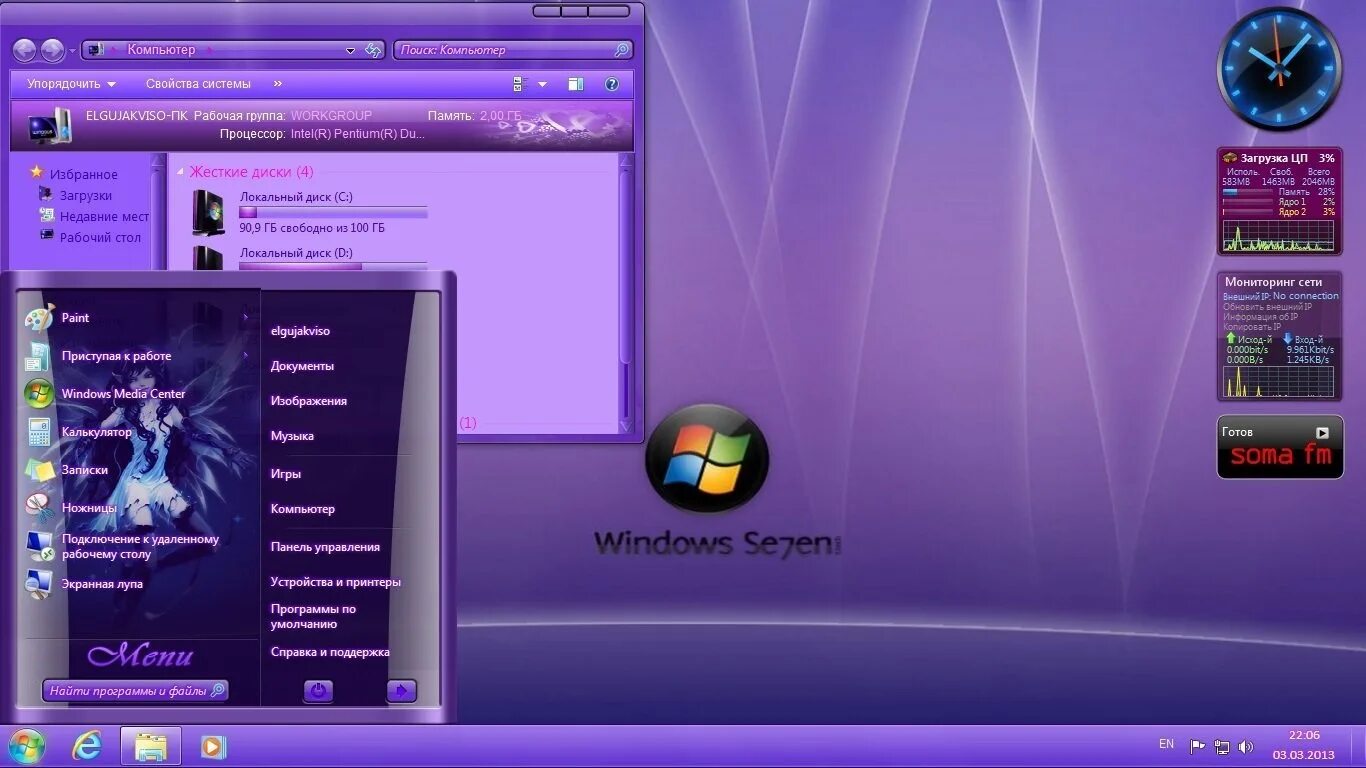The image size is (1366, 768).
Task: Expand the toolbar overflow chevron
Action: pyautogui.click(x=278, y=84)
